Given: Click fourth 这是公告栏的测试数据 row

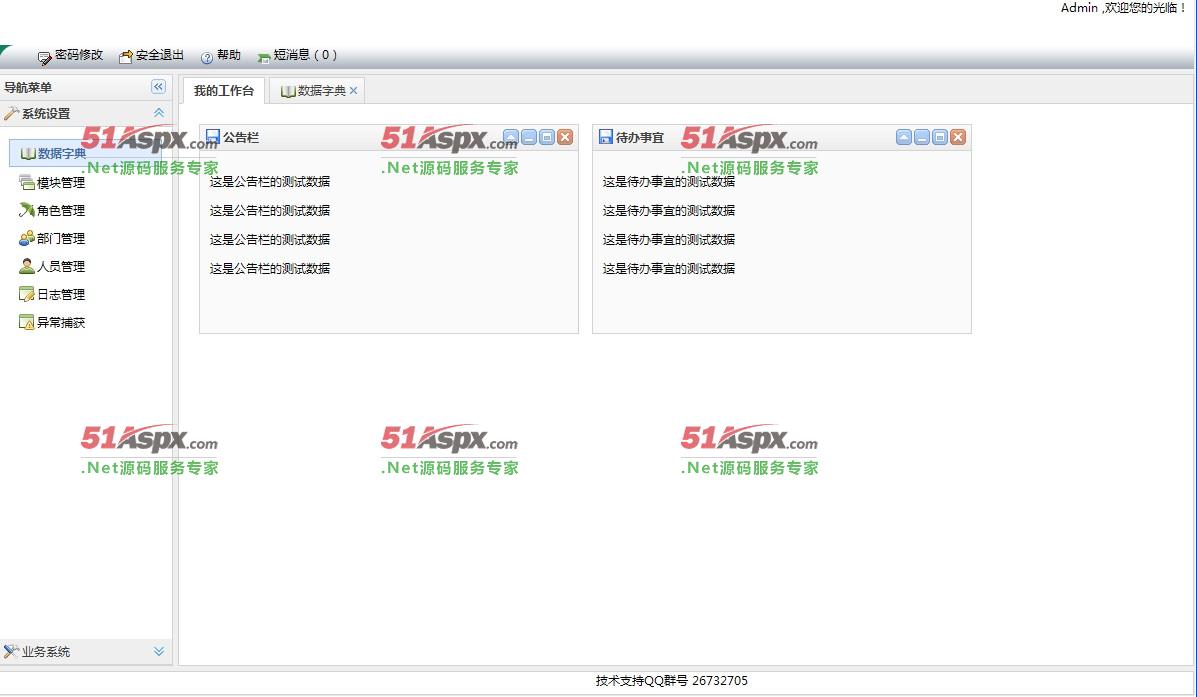Looking at the screenshot, I should click(270, 269).
